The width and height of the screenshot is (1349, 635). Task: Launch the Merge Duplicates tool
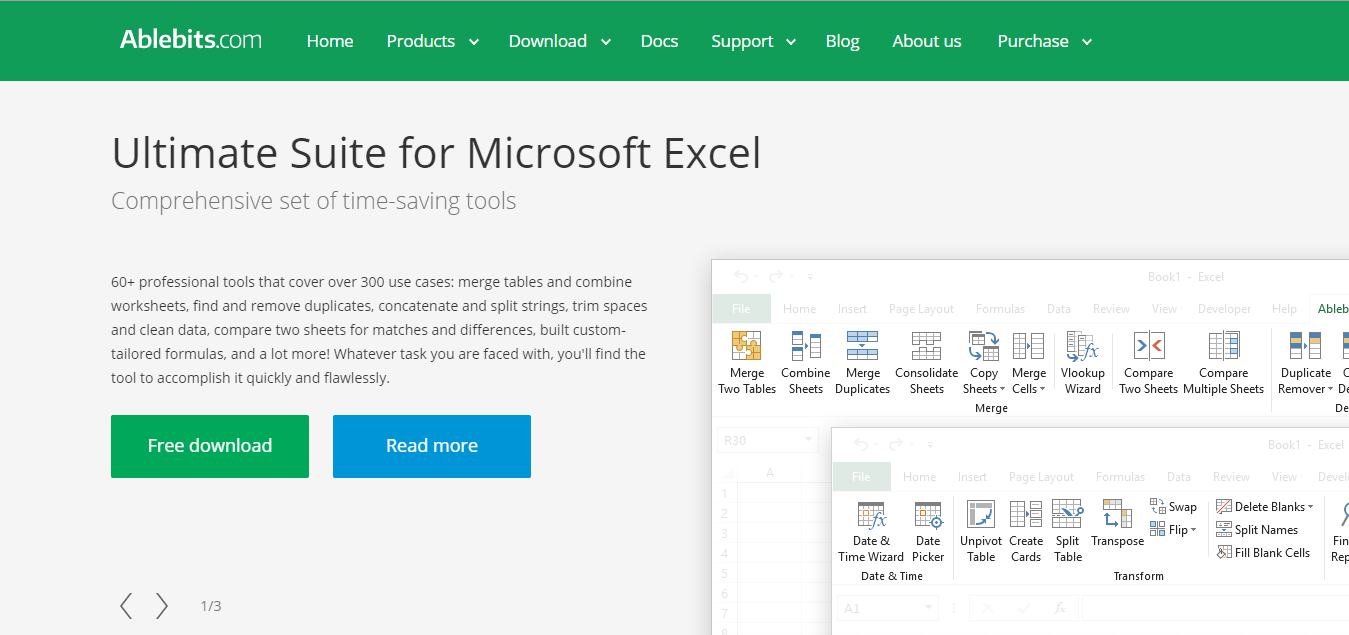862,362
